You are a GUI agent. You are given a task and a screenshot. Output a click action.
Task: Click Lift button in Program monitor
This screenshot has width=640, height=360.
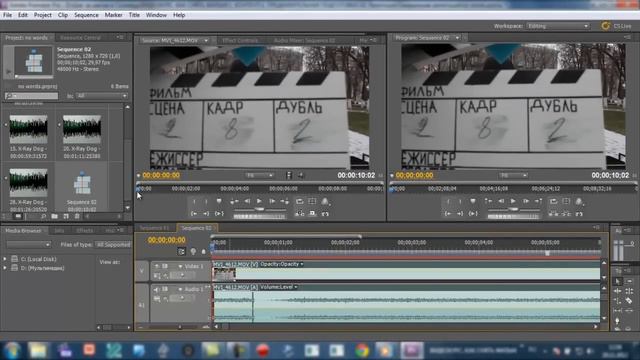point(554,213)
